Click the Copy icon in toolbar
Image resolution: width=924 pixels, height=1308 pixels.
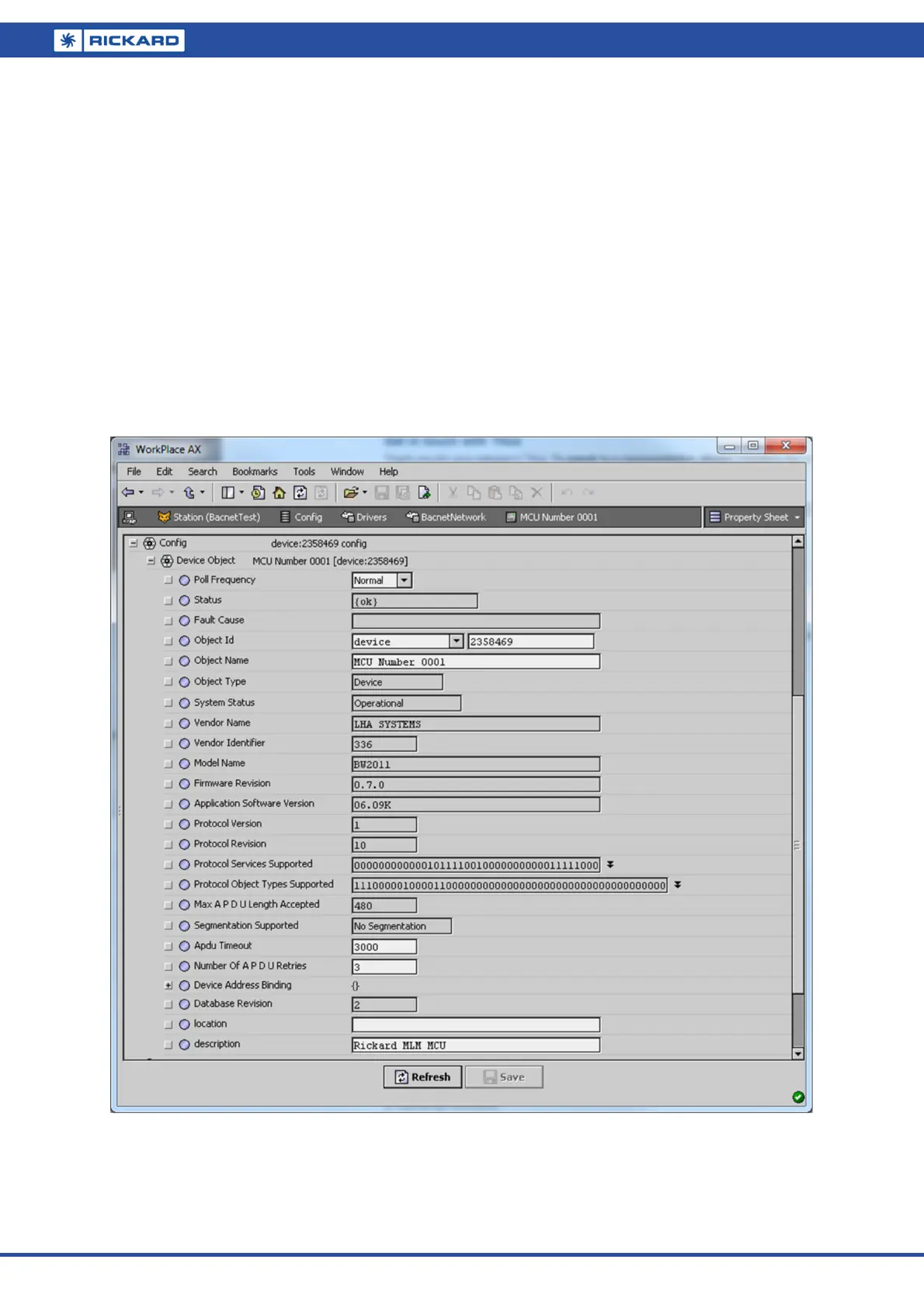474,492
